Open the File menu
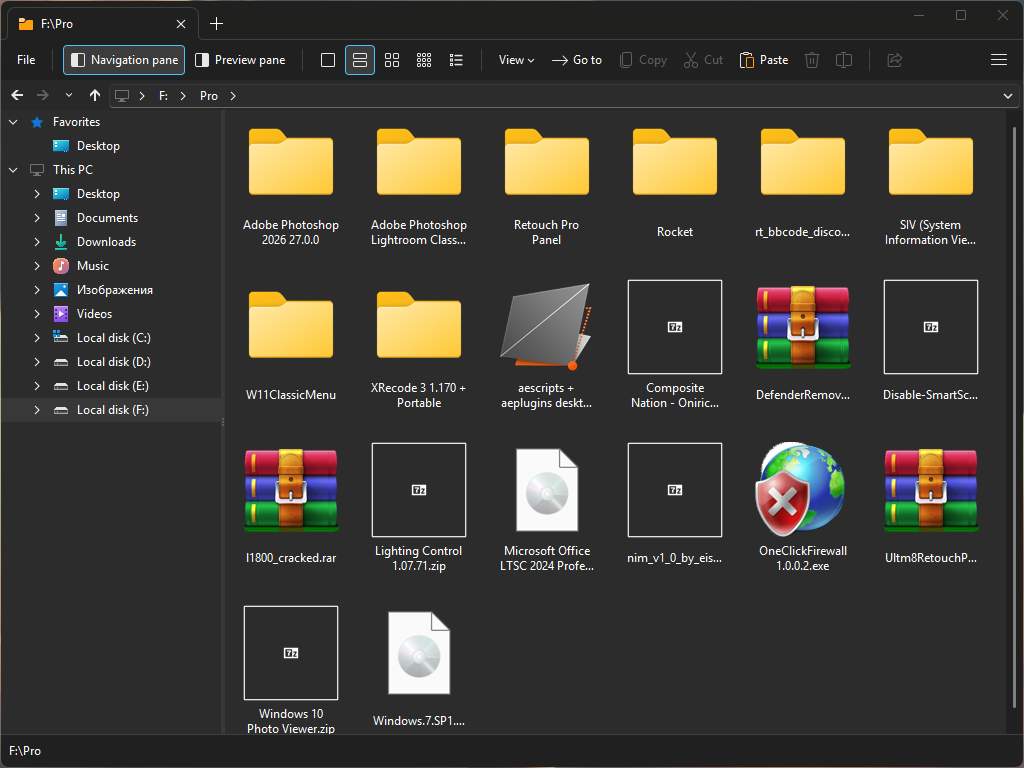Viewport: 1024px width, 768px height. pyautogui.click(x=26, y=60)
